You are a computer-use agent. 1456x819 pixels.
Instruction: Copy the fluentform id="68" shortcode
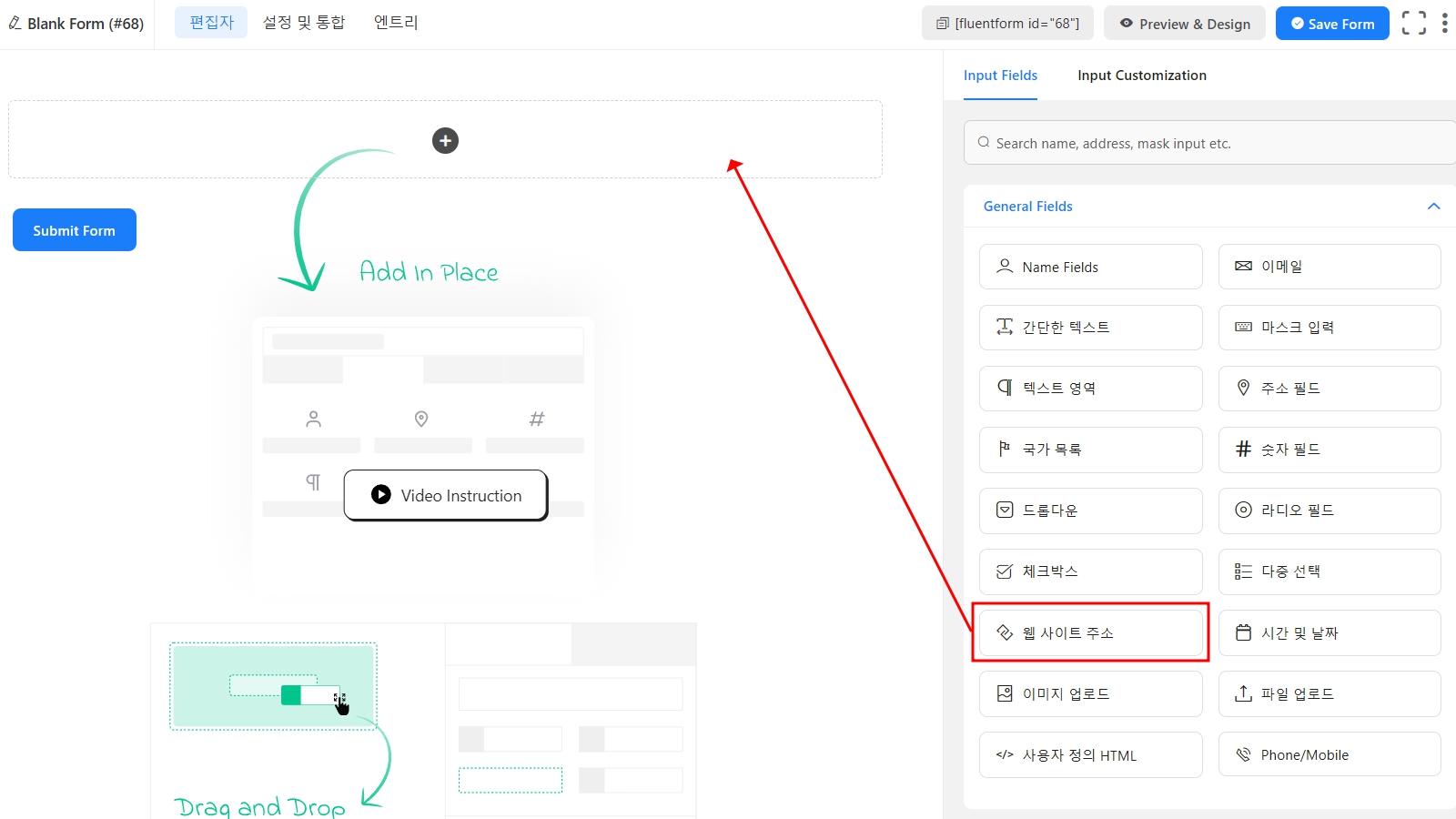(1007, 24)
